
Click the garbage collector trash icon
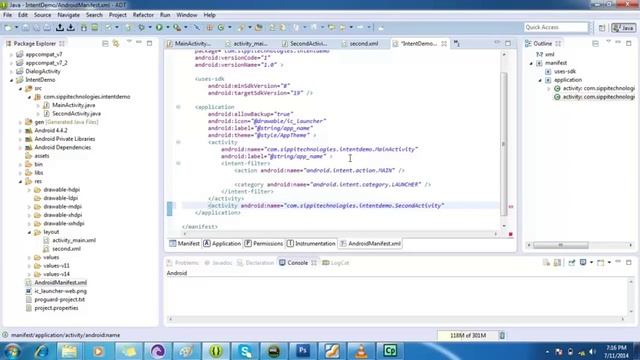pos(502,336)
